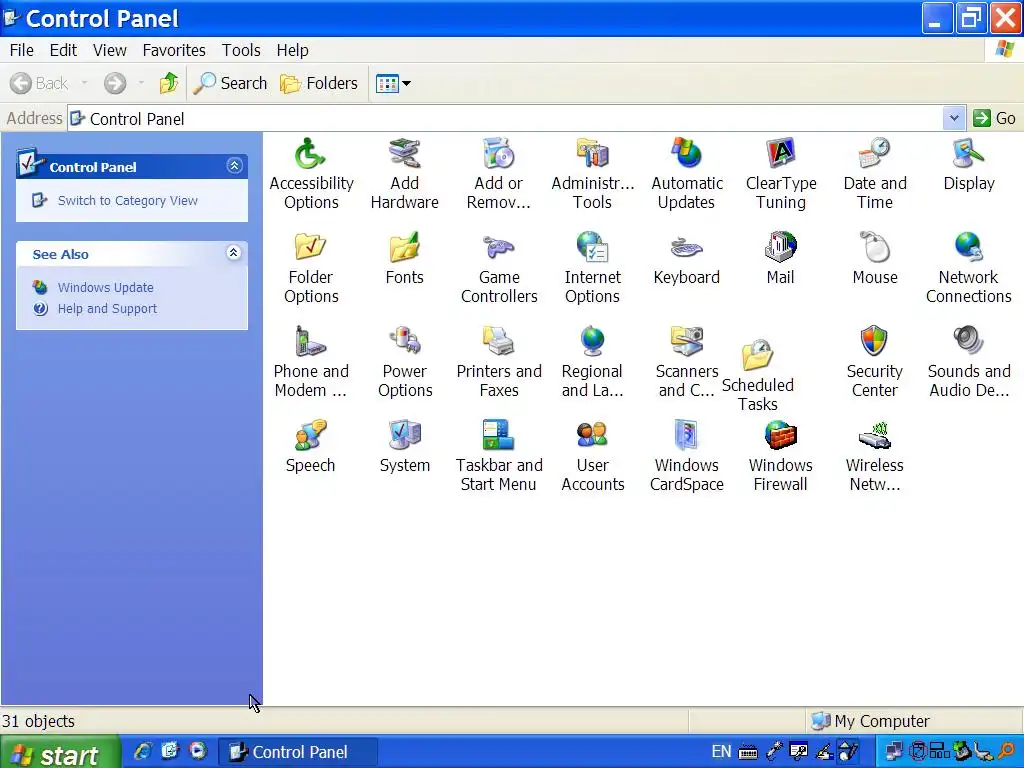Select the Mouse icon
The height and width of the screenshot is (768, 1024).
click(874, 248)
